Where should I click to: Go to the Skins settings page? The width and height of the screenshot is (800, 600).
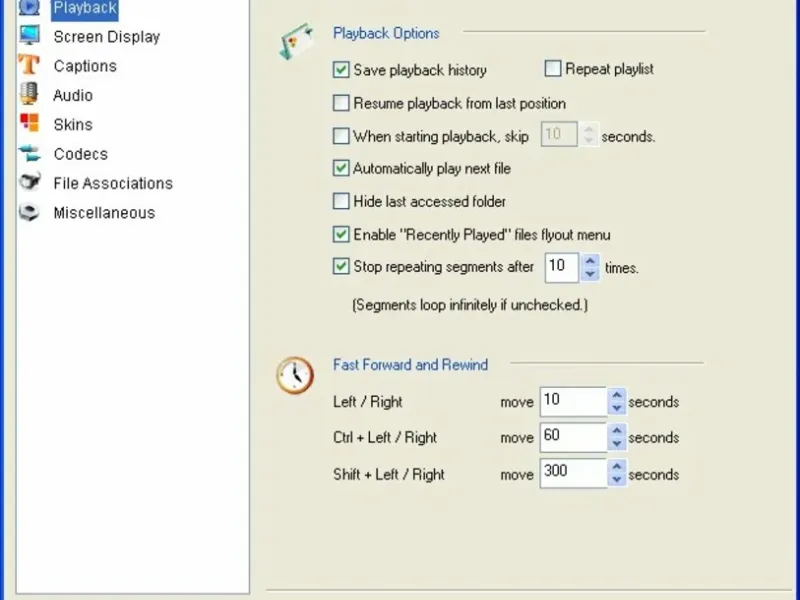(x=73, y=124)
